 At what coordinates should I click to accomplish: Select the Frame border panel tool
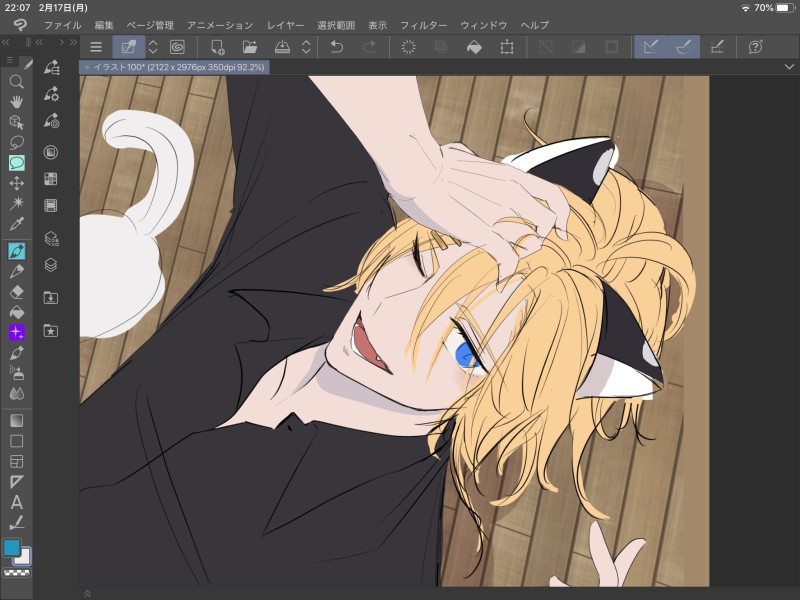coord(16,461)
